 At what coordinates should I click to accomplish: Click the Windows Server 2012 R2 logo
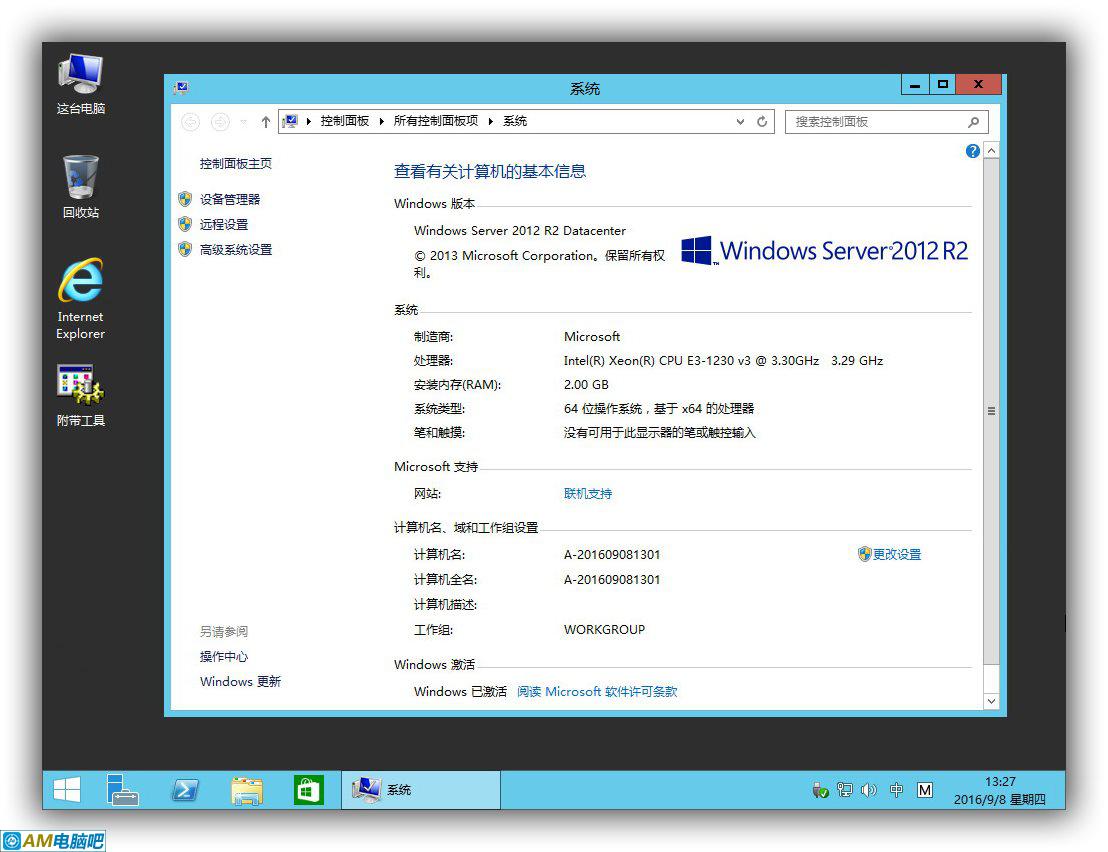(x=825, y=251)
